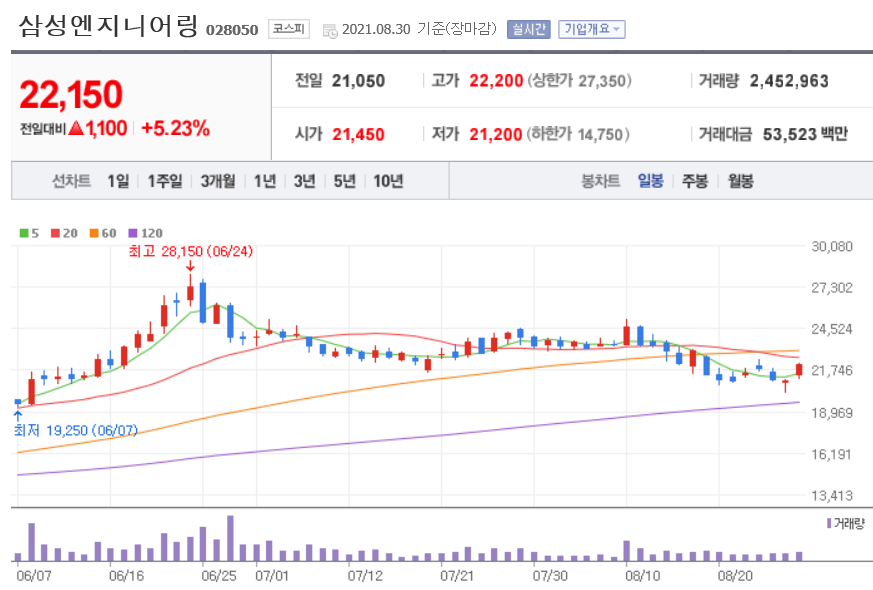Select the 1주일 line chart tab
The height and width of the screenshot is (590, 873).
coord(165,181)
